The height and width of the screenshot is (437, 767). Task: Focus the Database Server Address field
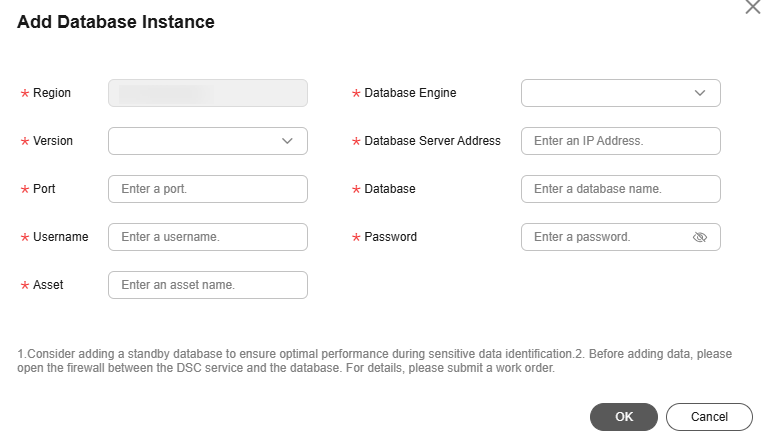click(620, 141)
